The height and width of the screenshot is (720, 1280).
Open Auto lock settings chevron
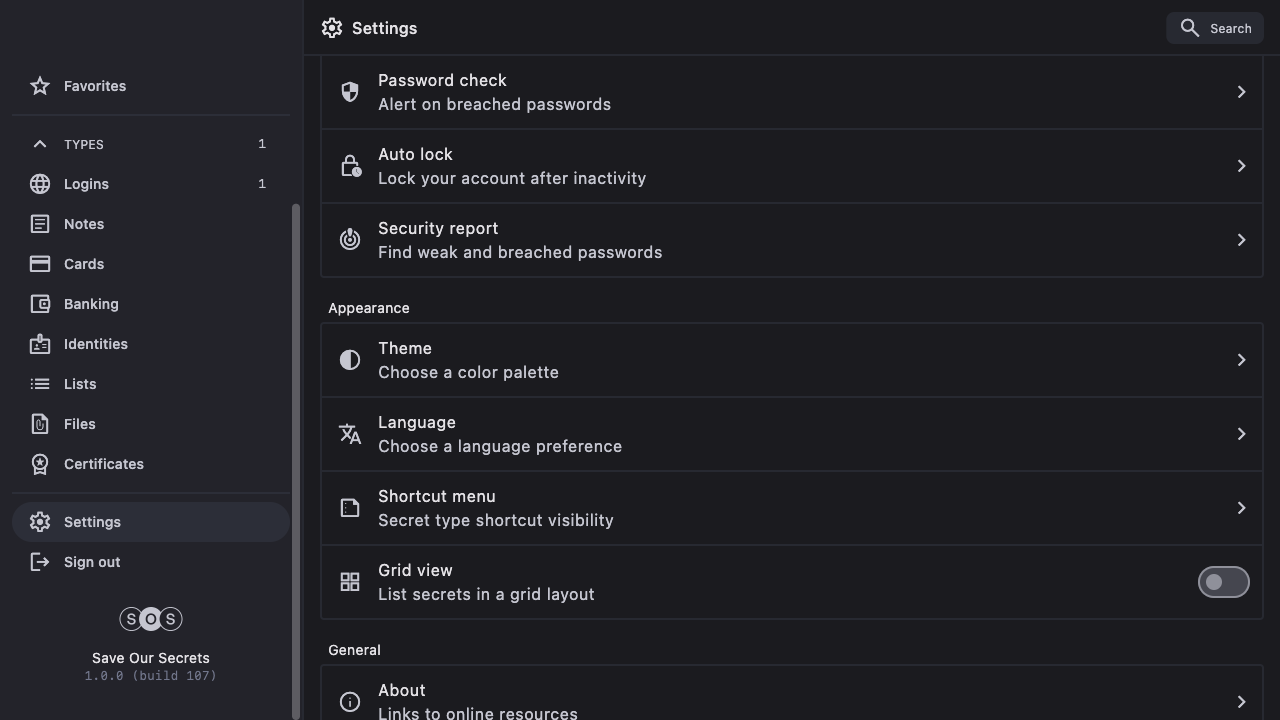pos(1241,166)
